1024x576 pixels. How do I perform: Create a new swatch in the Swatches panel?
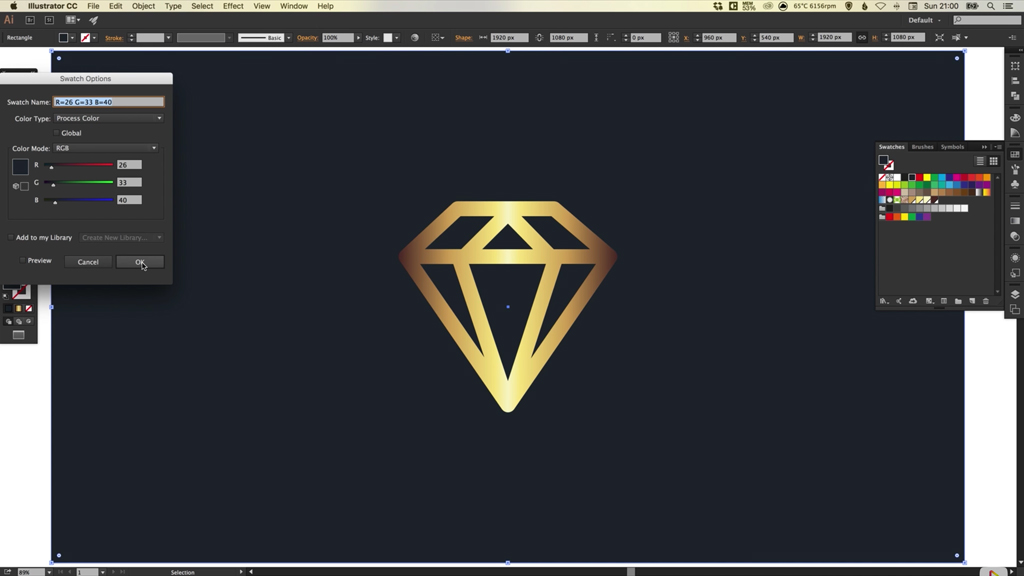(x=971, y=300)
